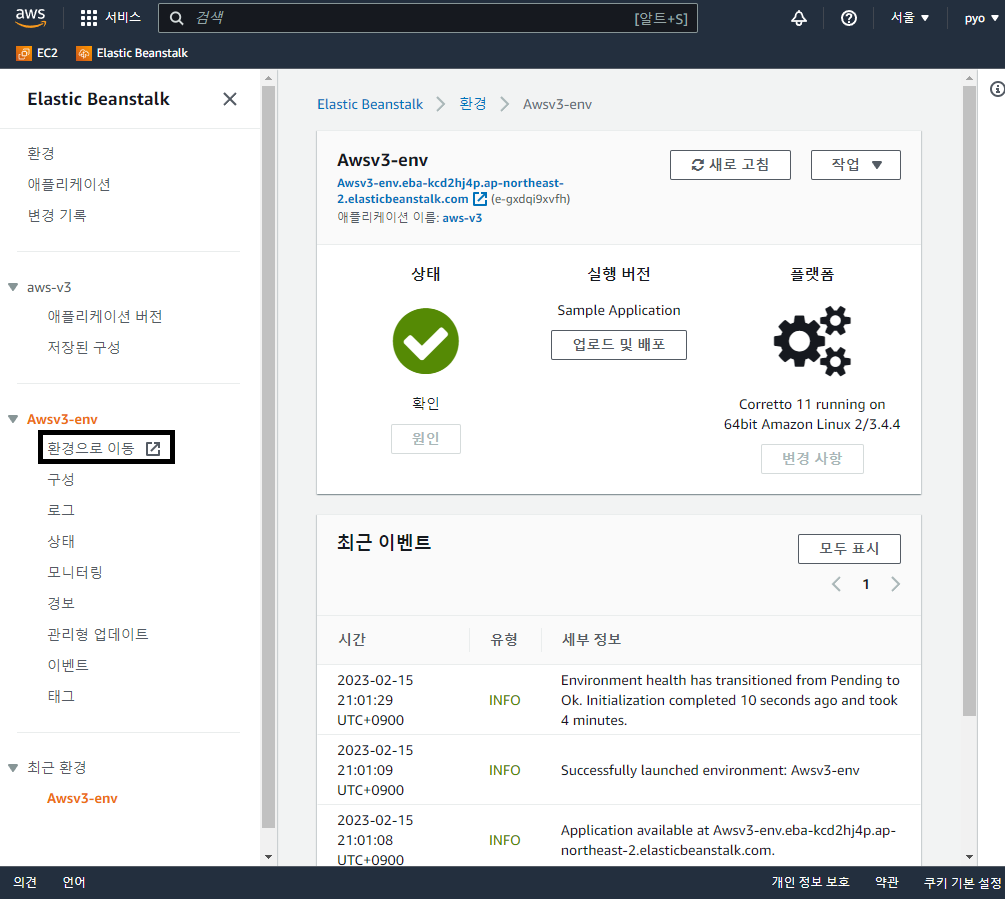
Task: Select Awsv3-env under 최근 환경
Action: pyautogui.click(x=82, y=798)
